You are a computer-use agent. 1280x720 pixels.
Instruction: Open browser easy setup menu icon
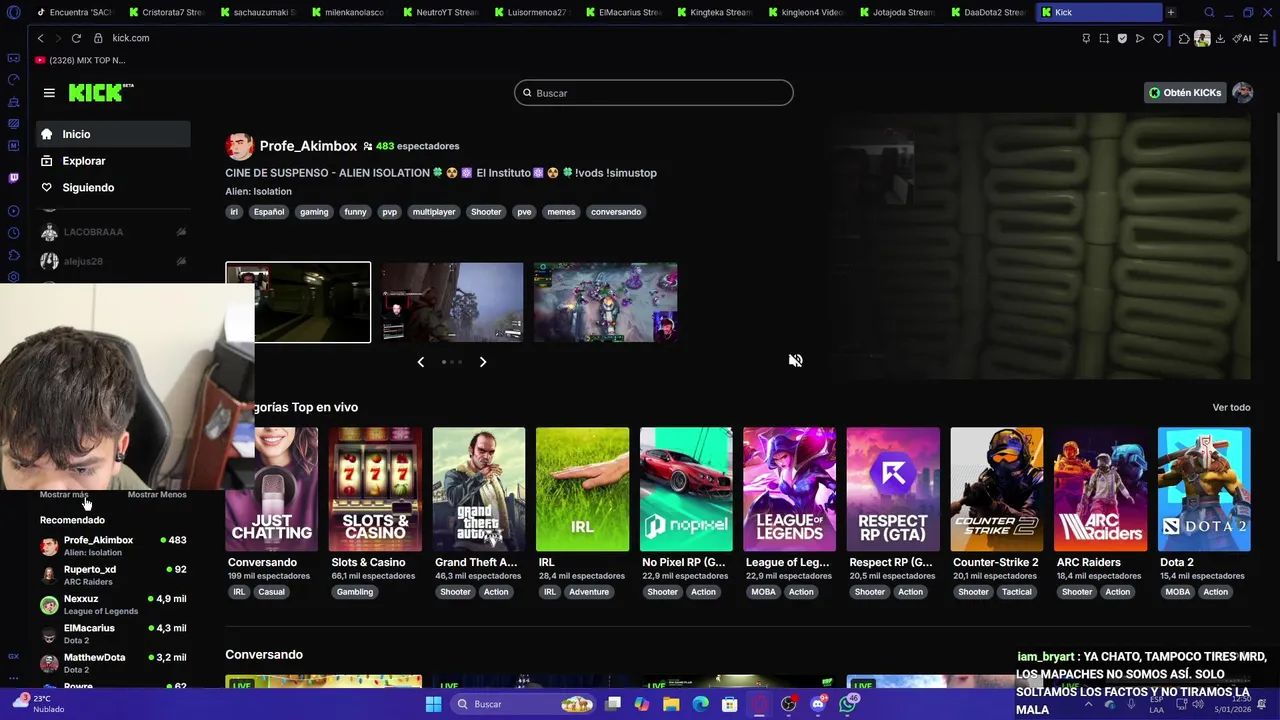point(1264,39)
